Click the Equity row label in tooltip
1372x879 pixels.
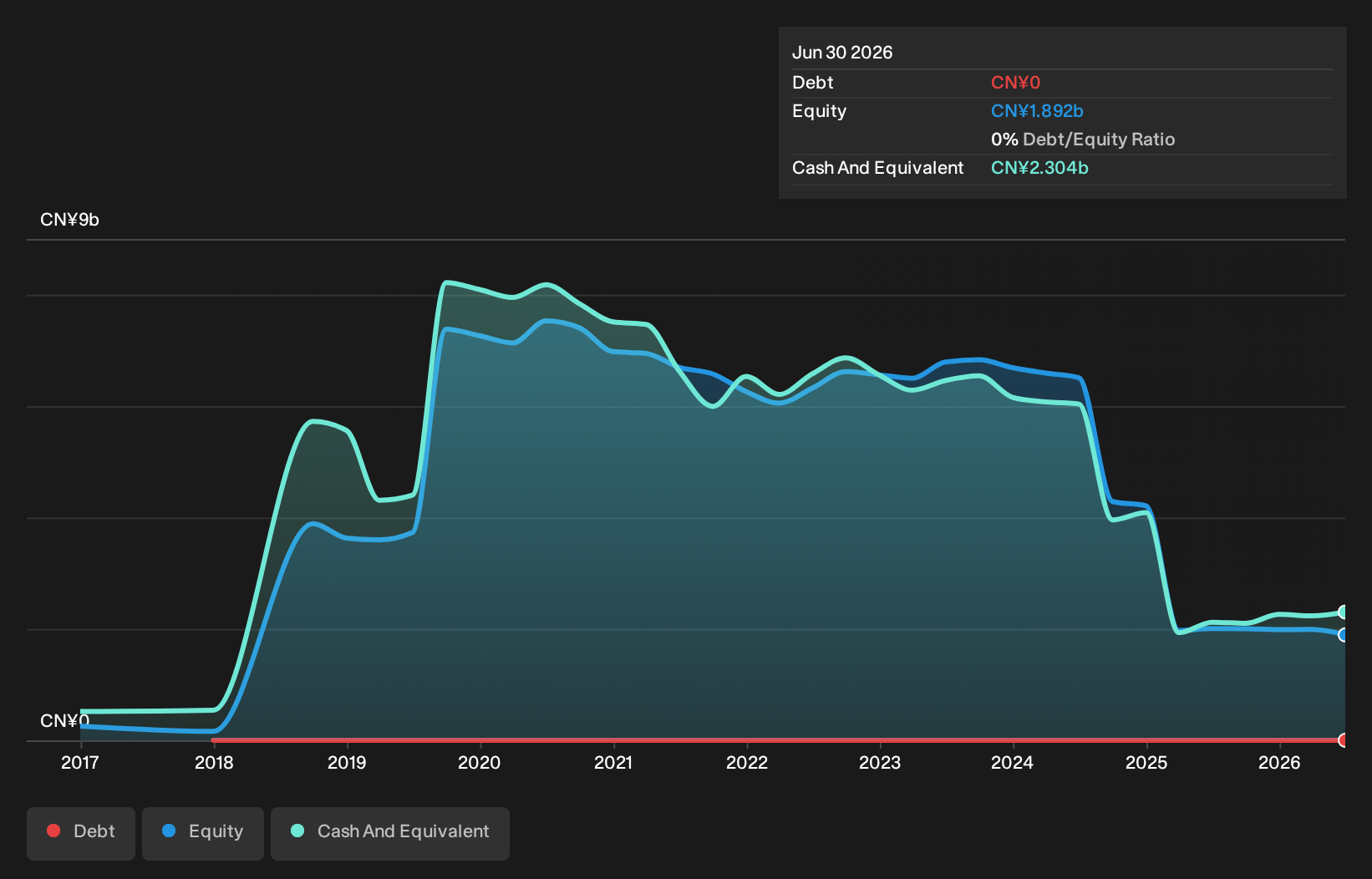820,111
